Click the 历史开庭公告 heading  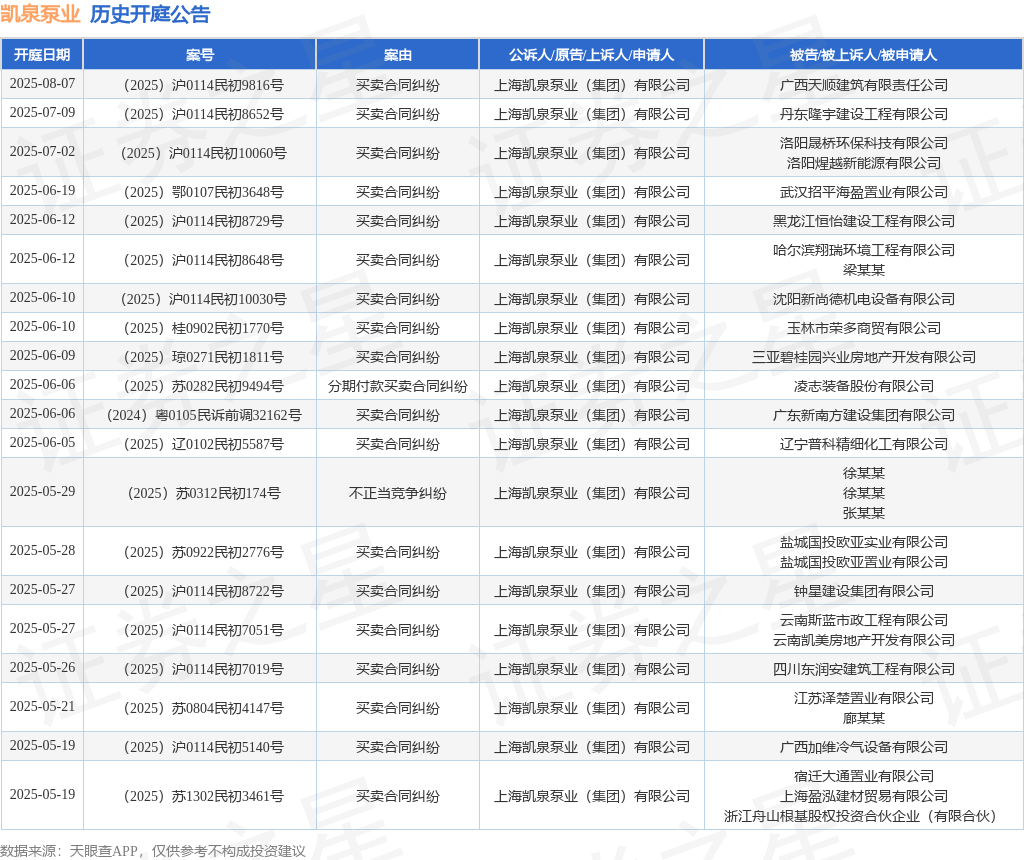(150, 14)
